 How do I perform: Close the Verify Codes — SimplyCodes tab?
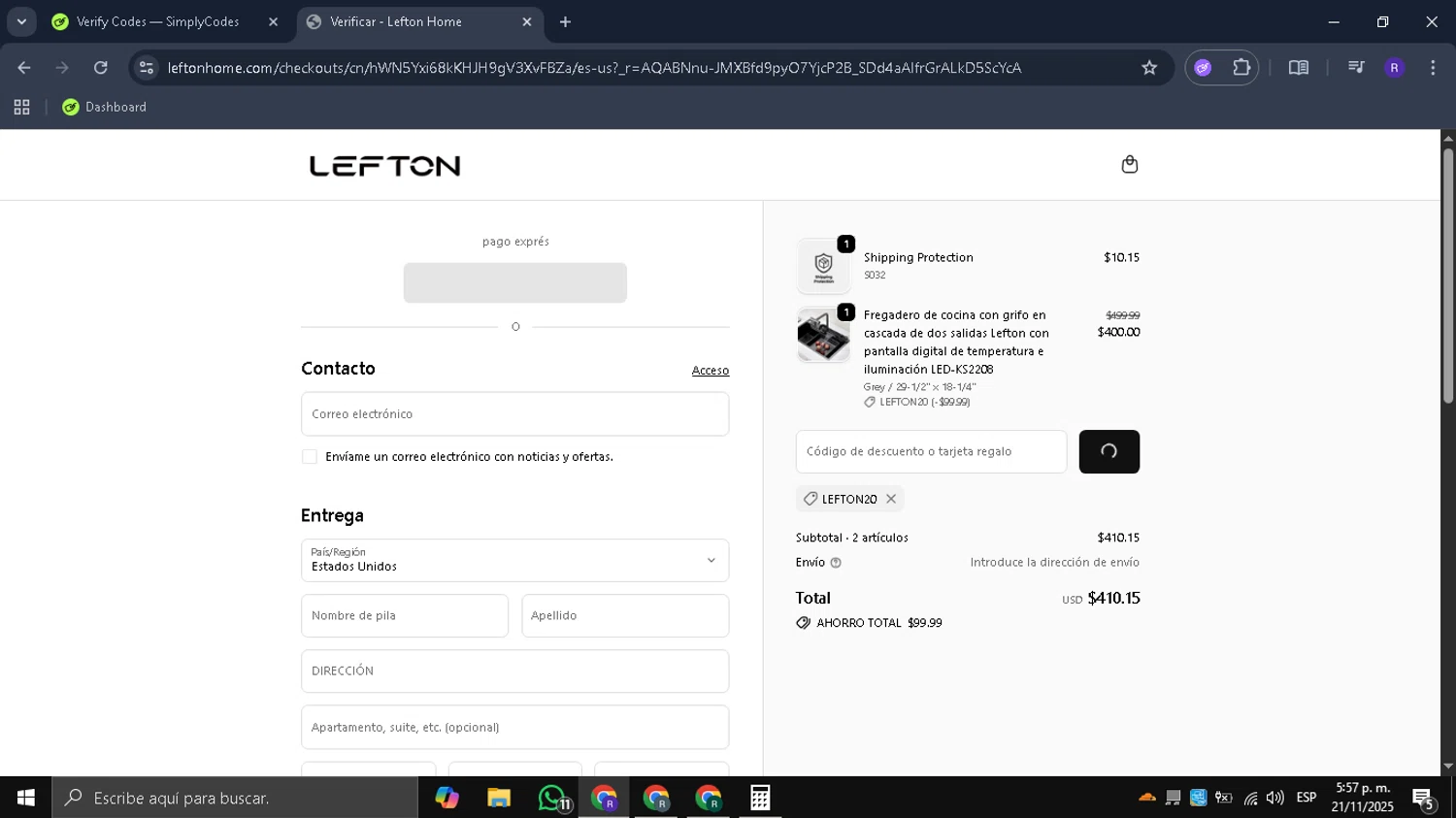point(273,21)
